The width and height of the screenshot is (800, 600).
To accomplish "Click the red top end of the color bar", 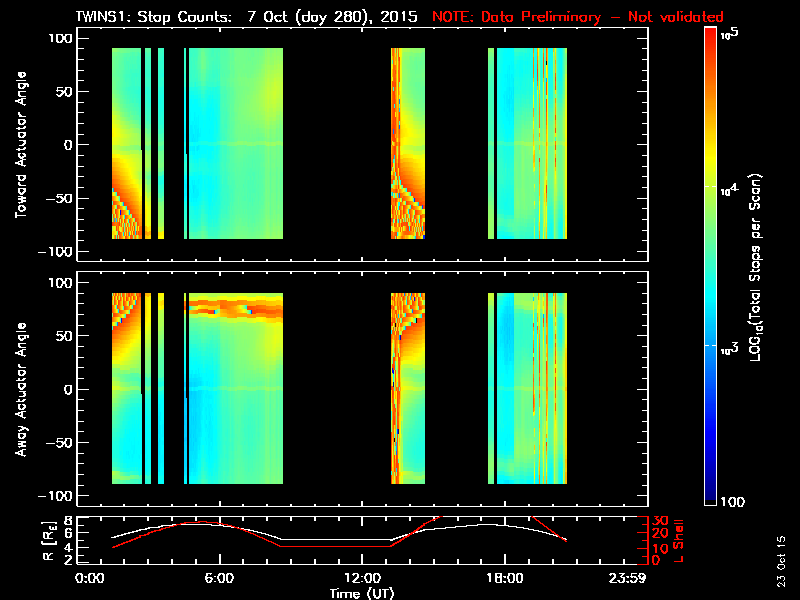I will (x=710, y=36).
